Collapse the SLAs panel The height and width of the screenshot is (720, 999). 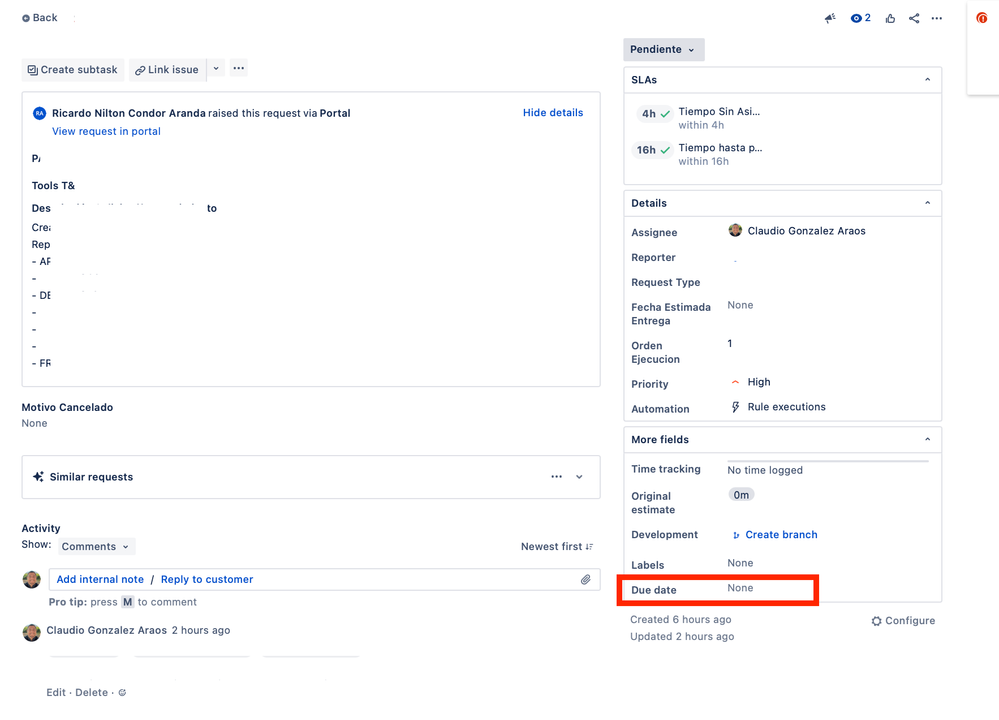pos(927,80)
